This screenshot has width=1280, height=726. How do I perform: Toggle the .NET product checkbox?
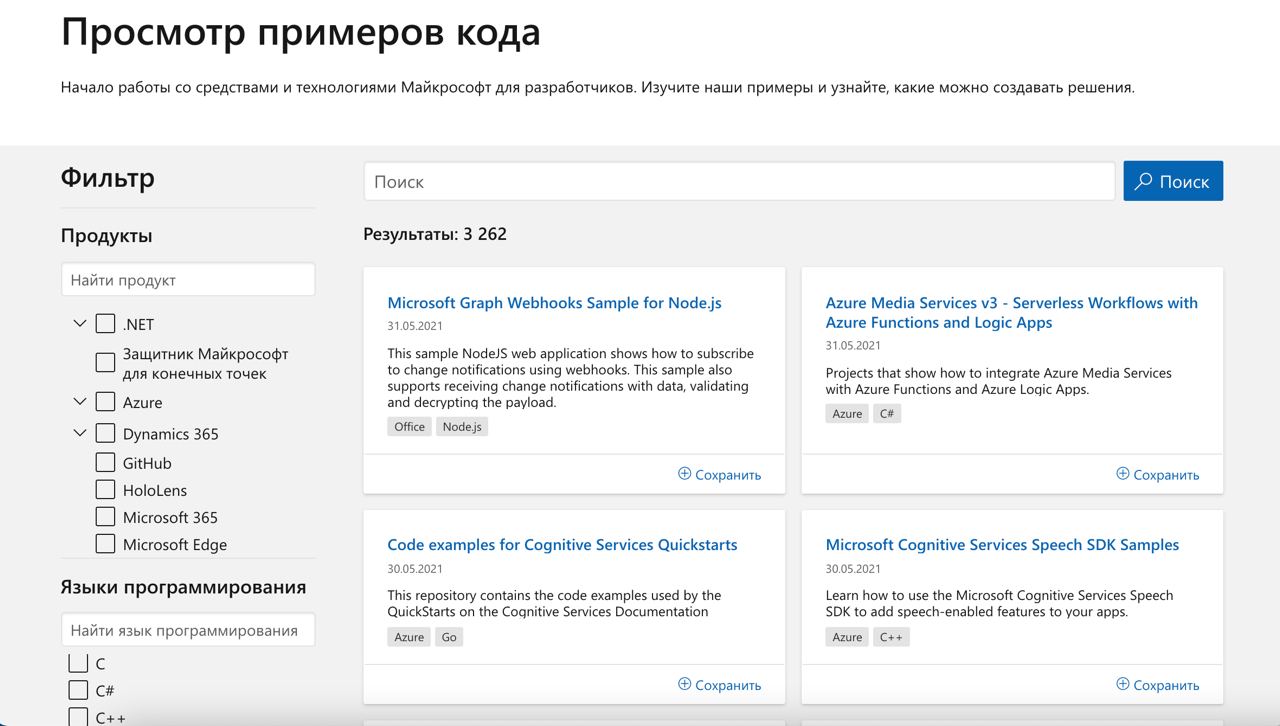click(x=105, y=324)
